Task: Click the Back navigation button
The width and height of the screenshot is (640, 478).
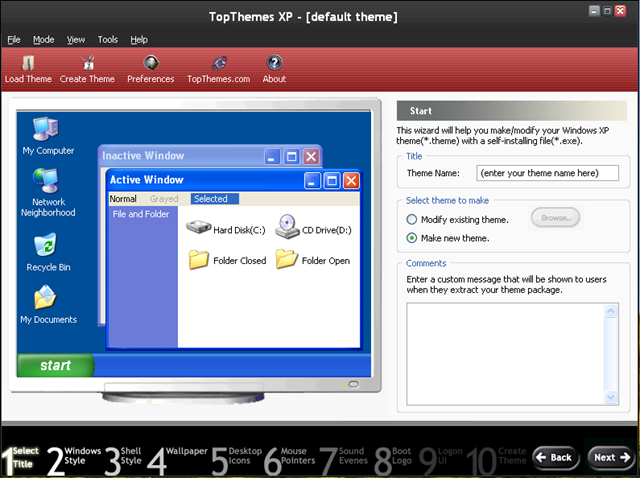Action: pos(556,458)
